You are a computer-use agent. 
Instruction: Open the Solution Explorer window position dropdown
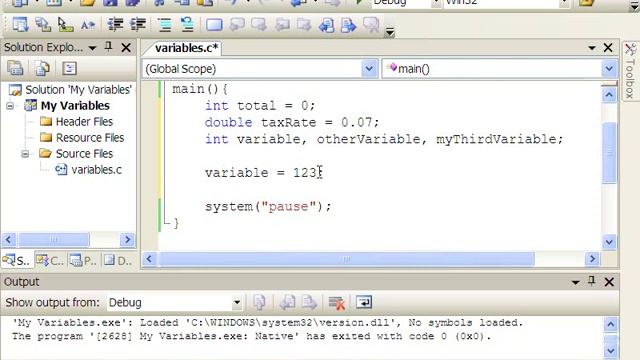coord(92,48)
